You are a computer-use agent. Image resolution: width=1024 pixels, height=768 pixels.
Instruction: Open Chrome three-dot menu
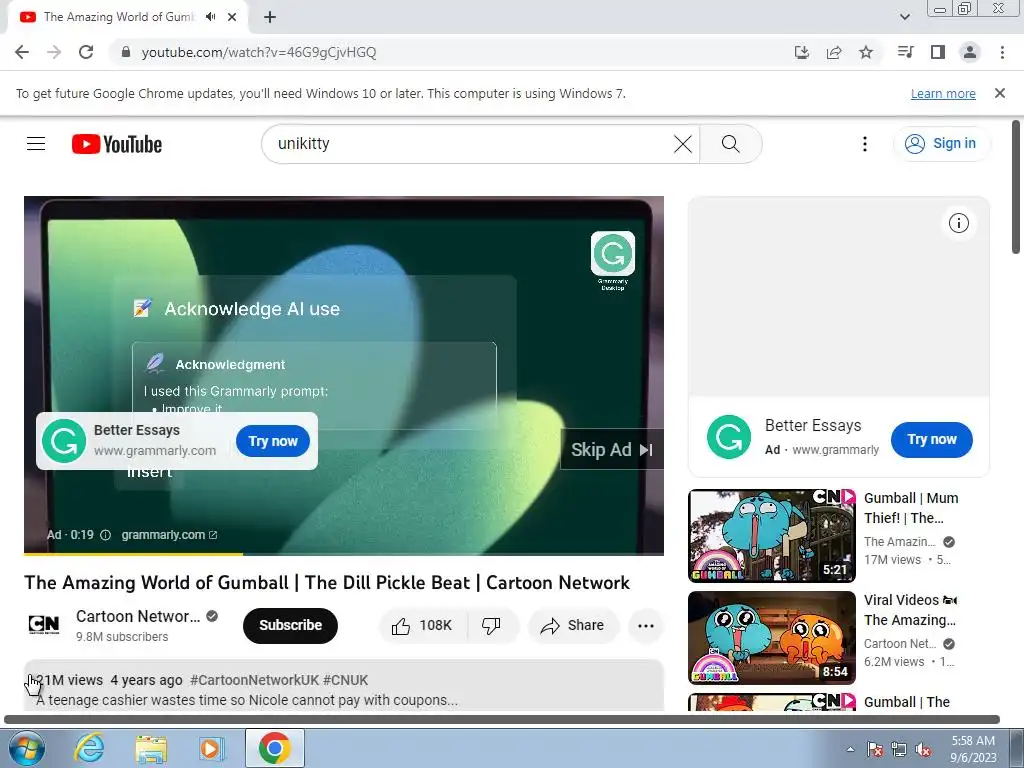[x=1002, y=52]
